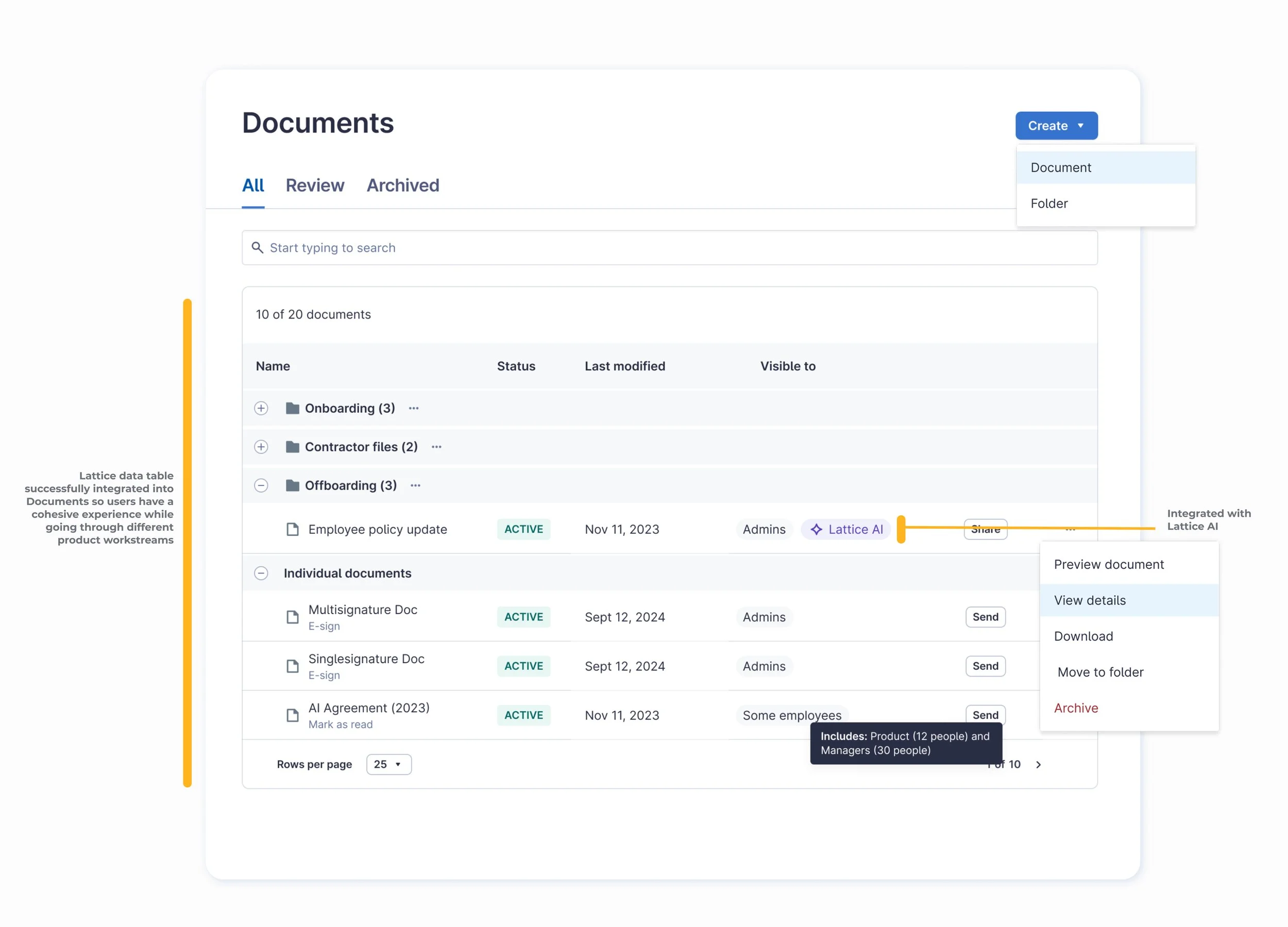Click the Last modified column header
Viewport: 1288px width, 927px height.
[x=625, y=366]
